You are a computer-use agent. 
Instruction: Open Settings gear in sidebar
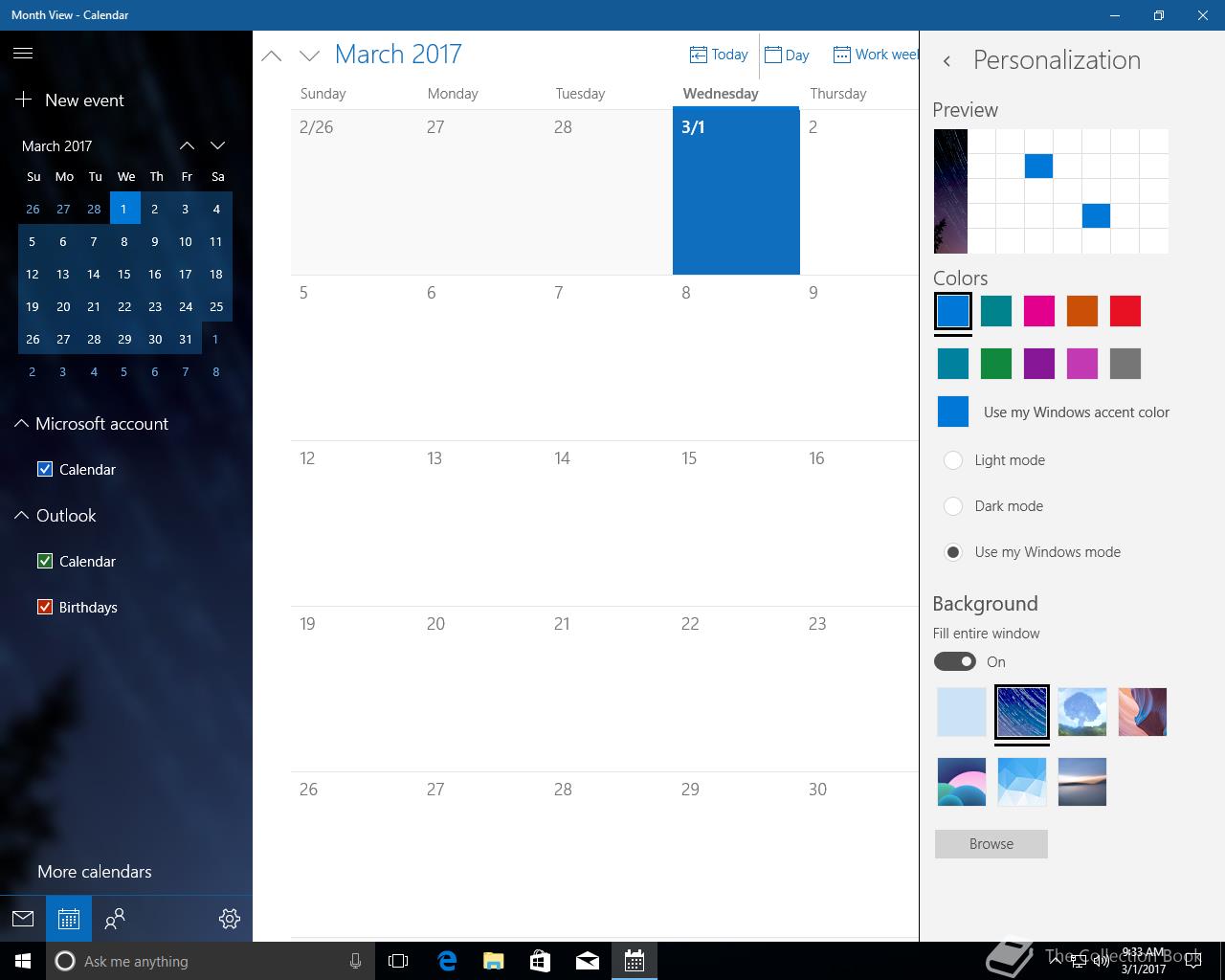click(x=230, y=919)
